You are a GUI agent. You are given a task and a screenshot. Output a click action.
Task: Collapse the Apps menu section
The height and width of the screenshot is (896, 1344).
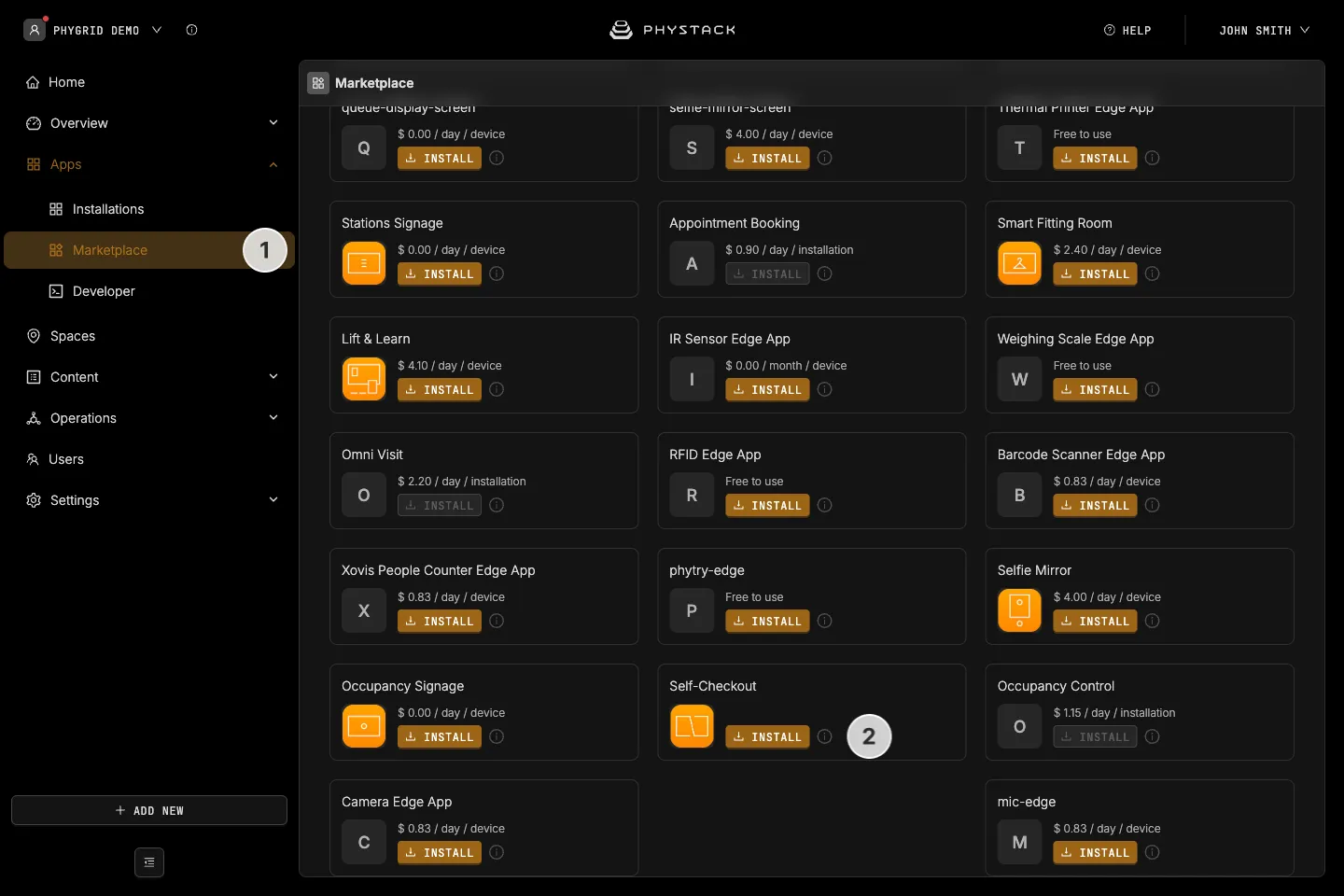pyautogui.click(x=273, y=164)
